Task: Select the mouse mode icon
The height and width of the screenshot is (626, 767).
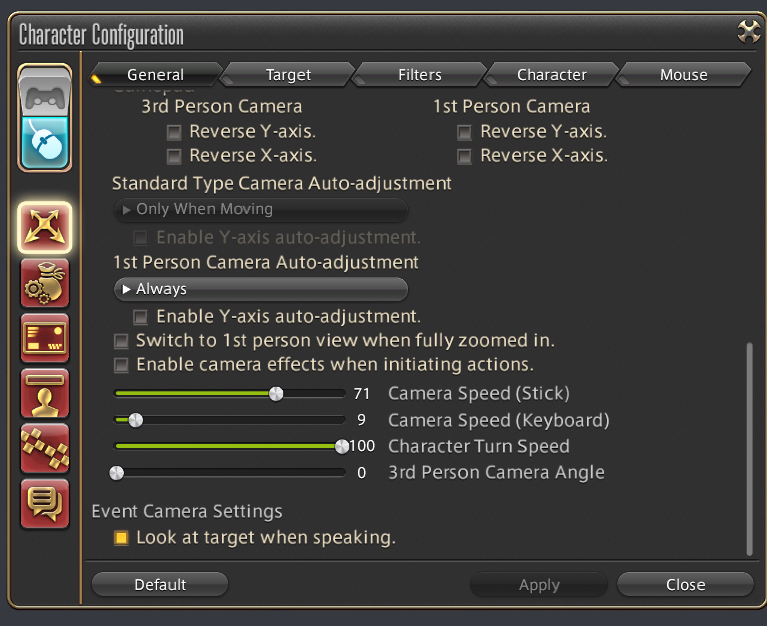Action: pos(45,143)
